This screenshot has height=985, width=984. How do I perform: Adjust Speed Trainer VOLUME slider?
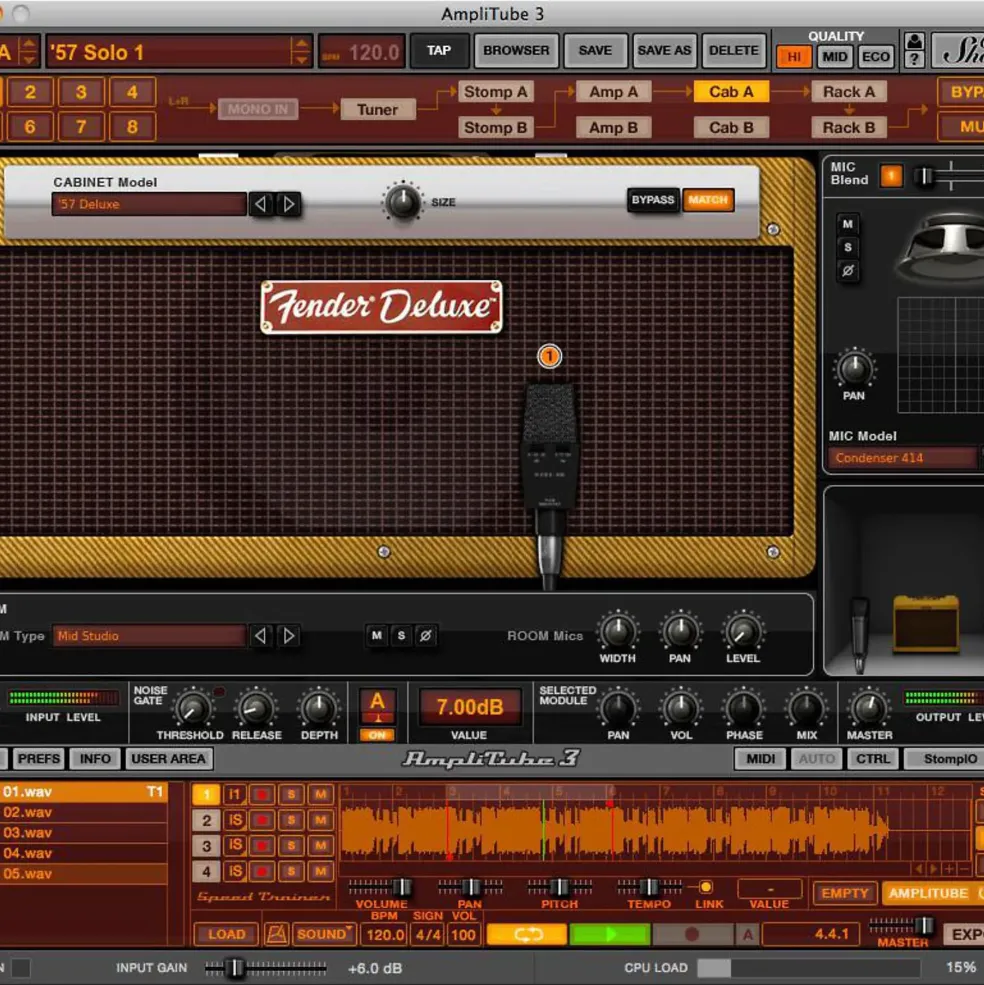(x=381, y=887)
